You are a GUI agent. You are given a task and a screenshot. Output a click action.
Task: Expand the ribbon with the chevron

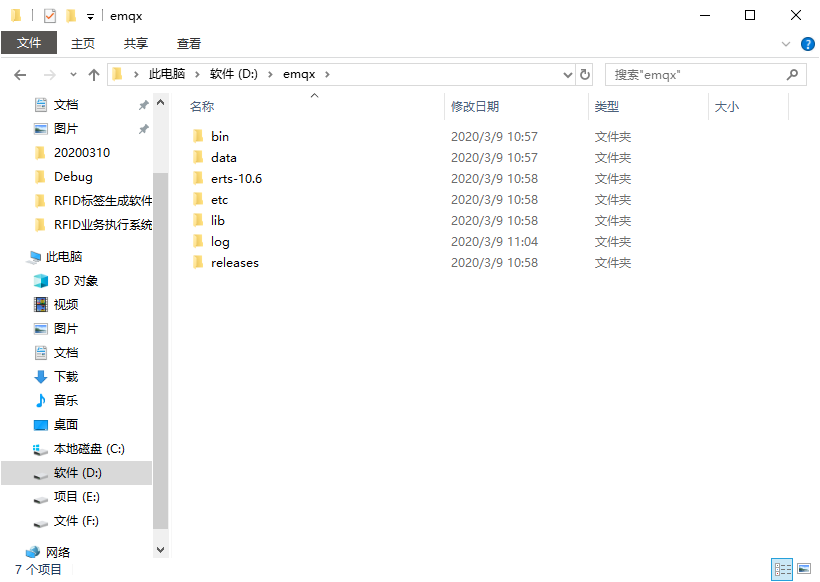pyautogui.click(x=785, y=44)
